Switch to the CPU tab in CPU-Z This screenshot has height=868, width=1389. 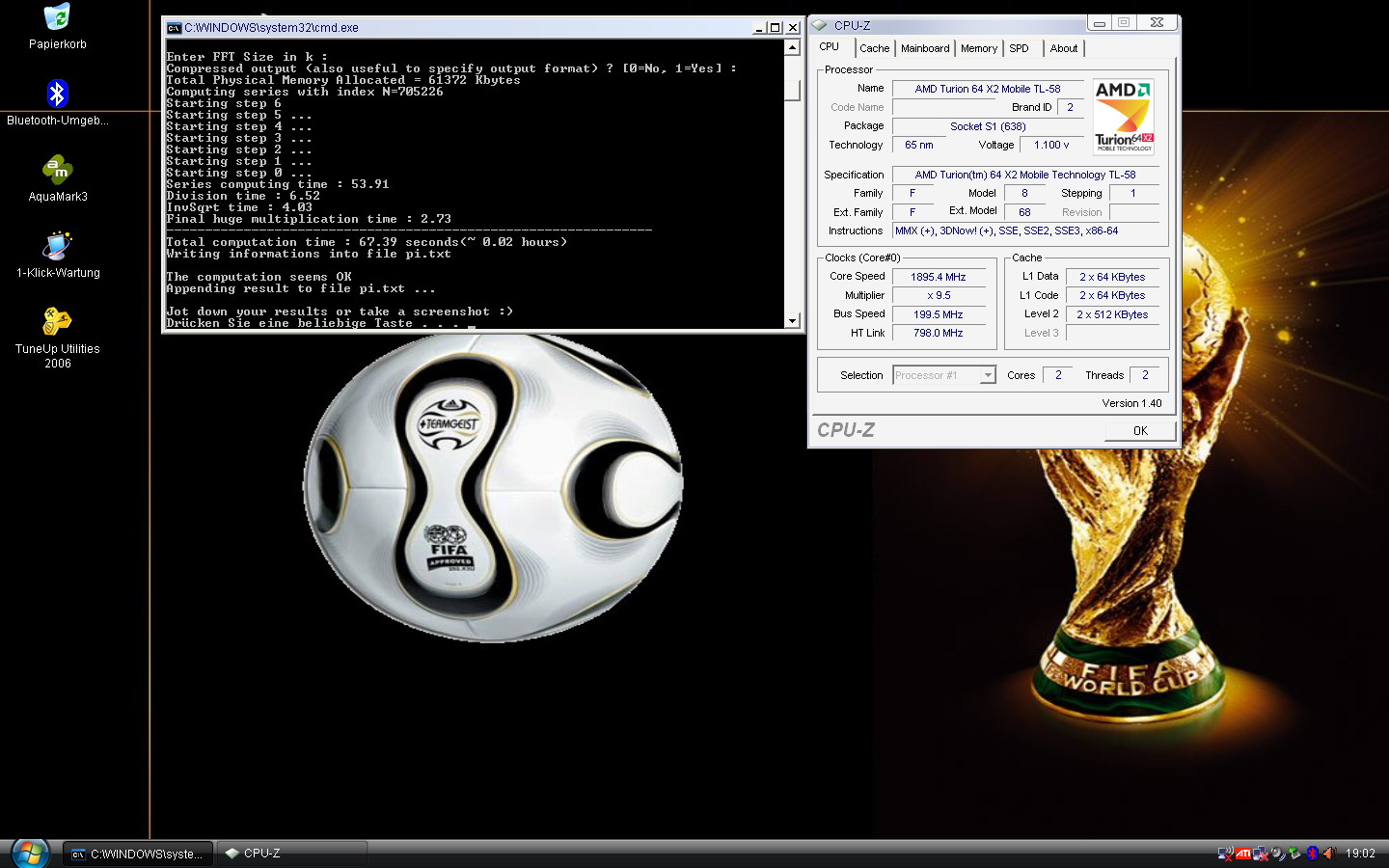click(x=830, y=46)
